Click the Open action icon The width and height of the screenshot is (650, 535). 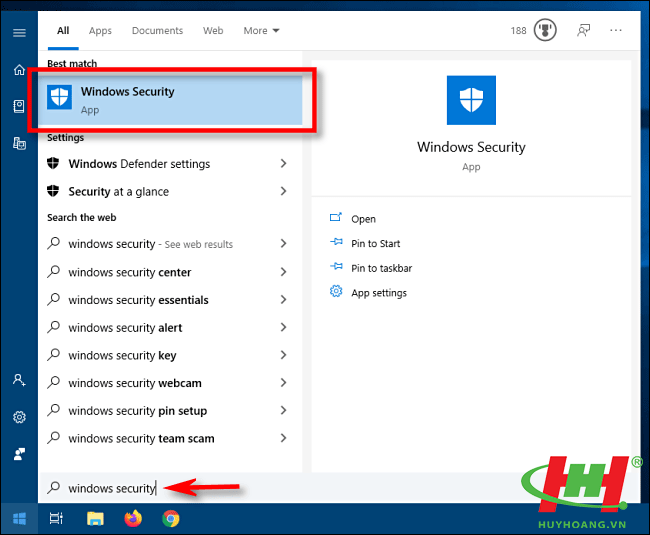(x=335, y=218)
